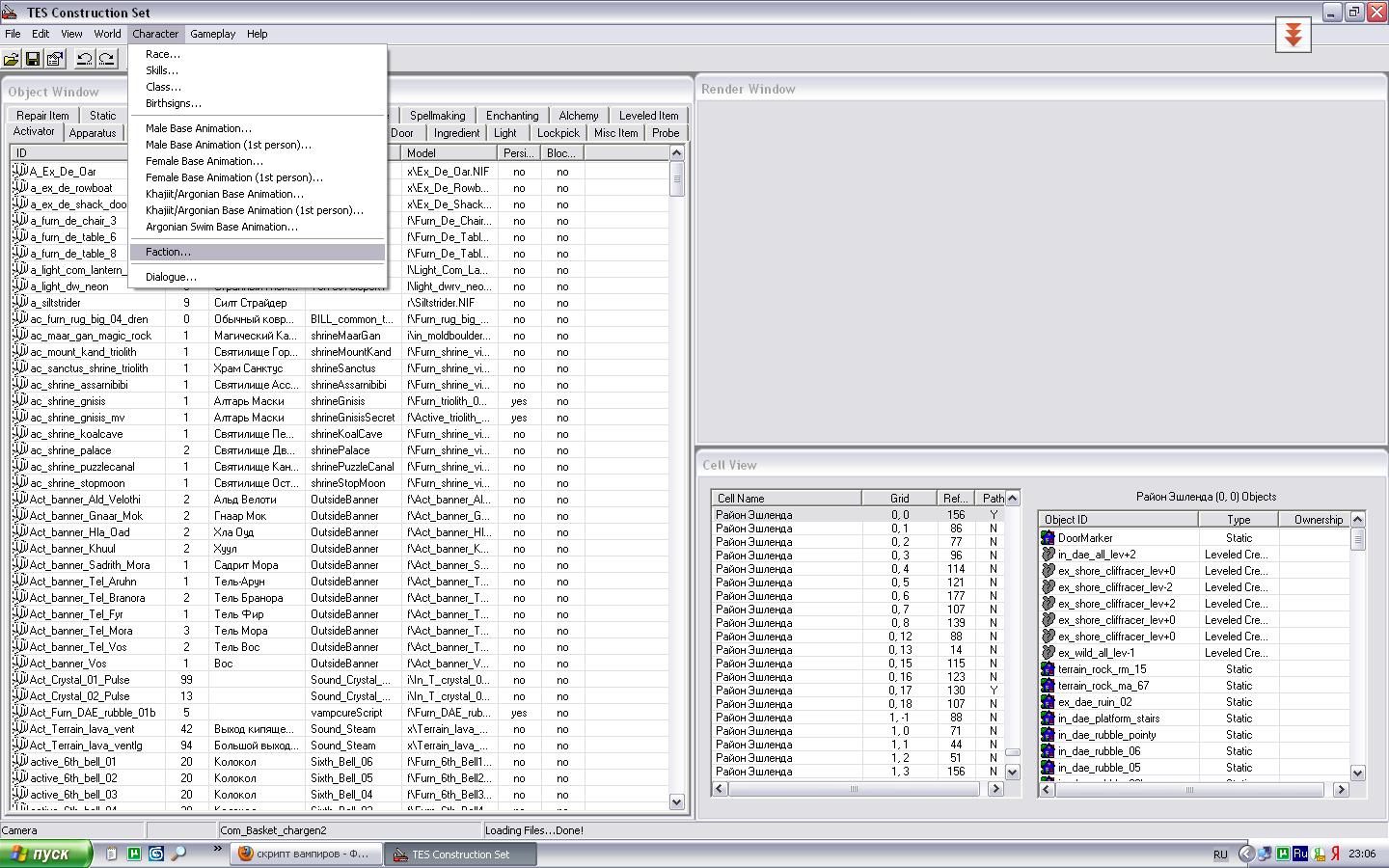Click cell list horizontal scroll left arrow
The height and width of the screenshot is (868, 1389).
coord(720,789)
